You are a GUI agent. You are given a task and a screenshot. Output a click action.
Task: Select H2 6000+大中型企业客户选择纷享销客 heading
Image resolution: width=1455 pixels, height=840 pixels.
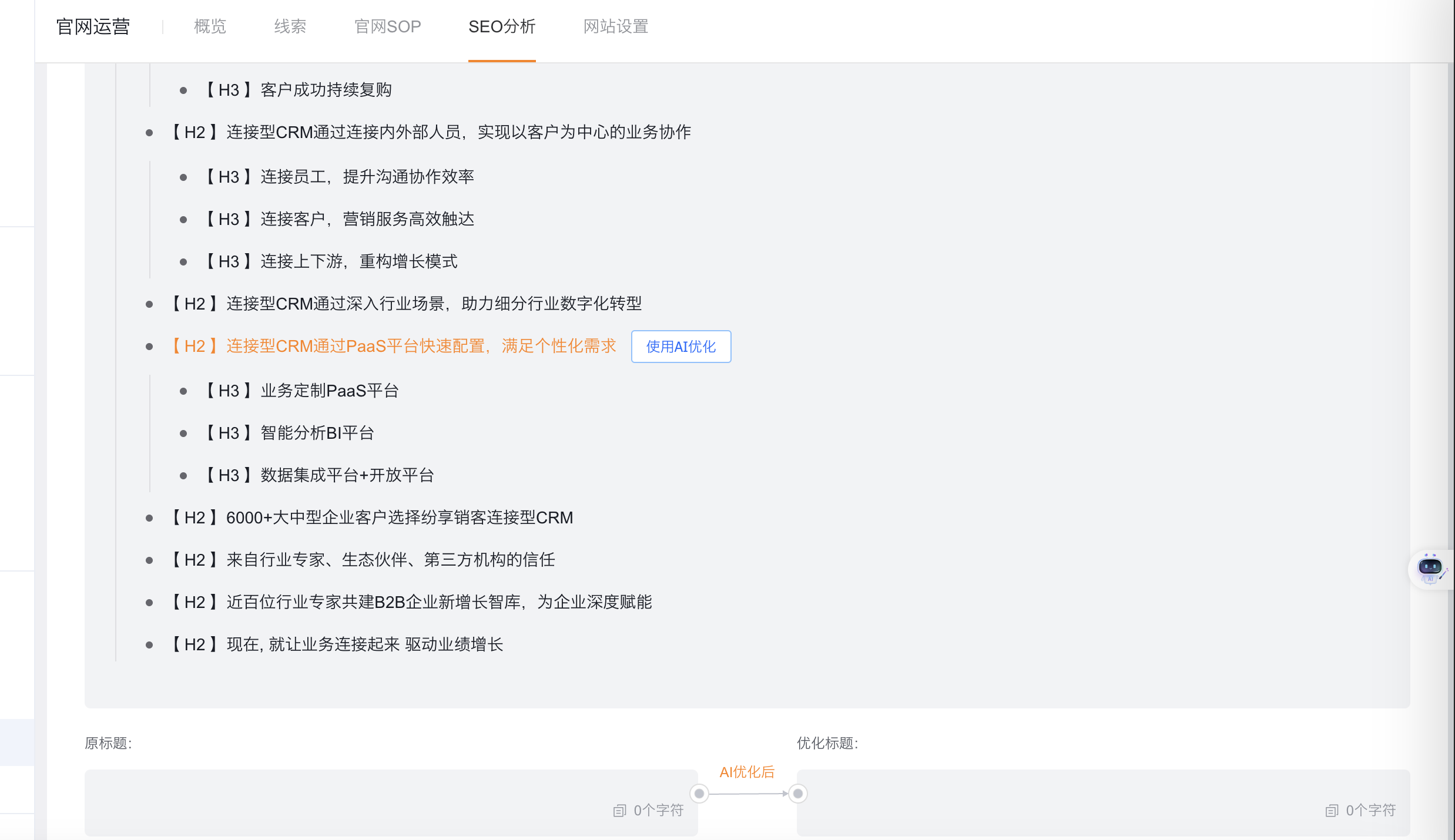(x=371, y=518)
